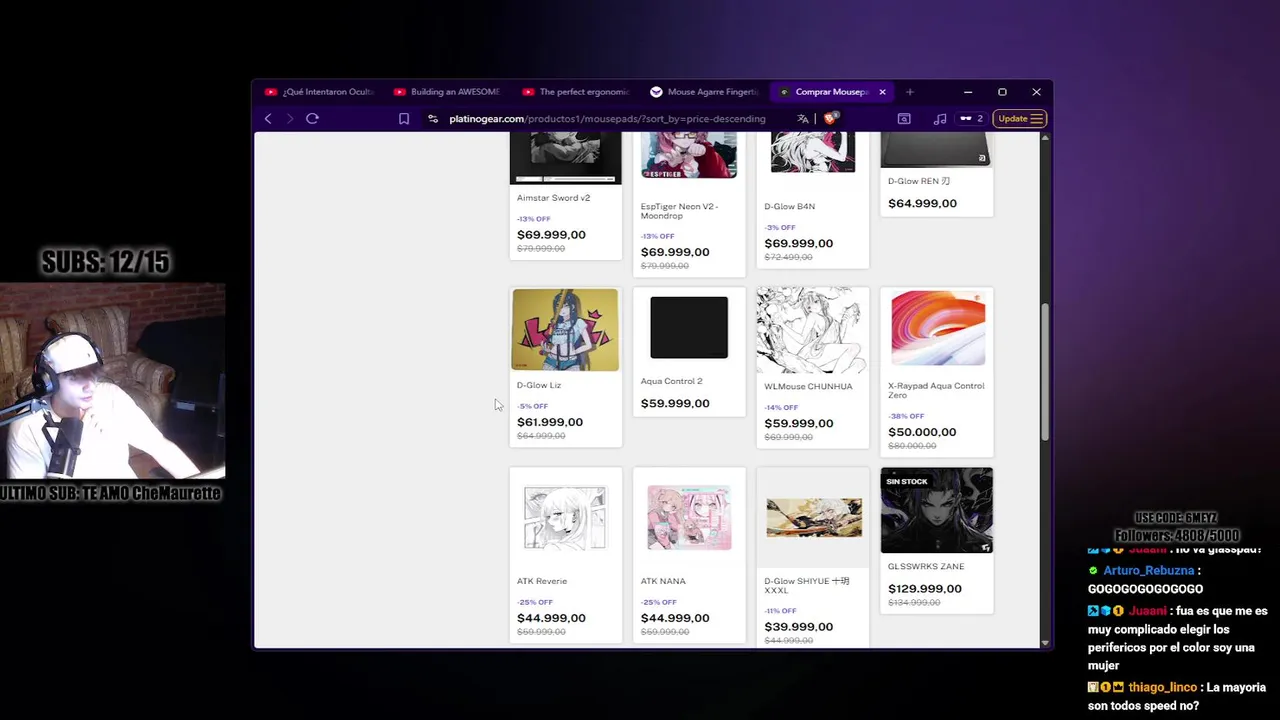Click the Update menu button
This screenshot has width=1280, height=720.
1020,119
